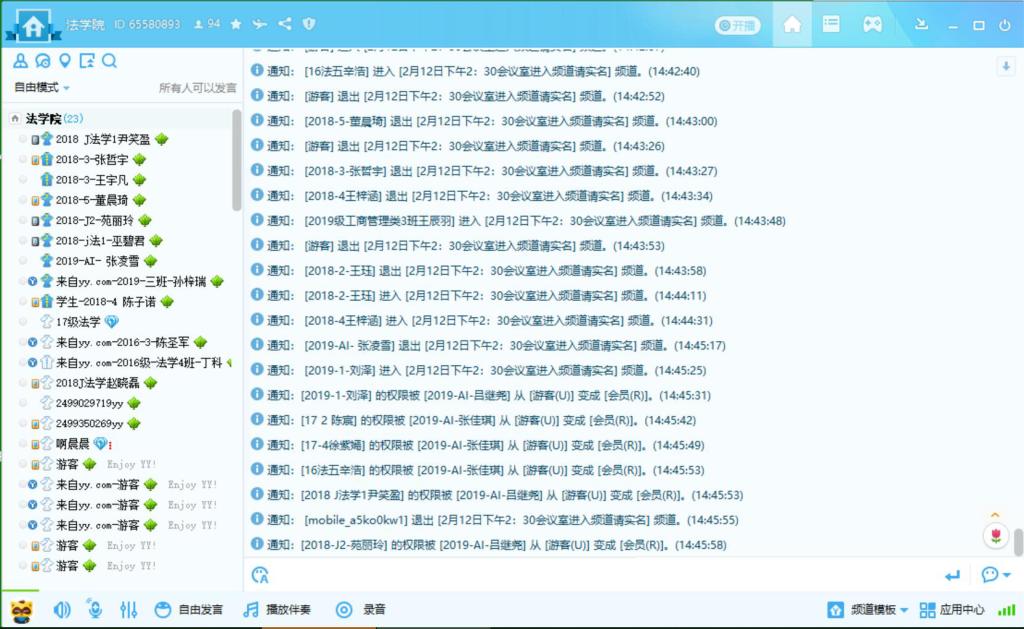Click the shield security icon
Screen dimensions: 1024x629
coord(309,24)
